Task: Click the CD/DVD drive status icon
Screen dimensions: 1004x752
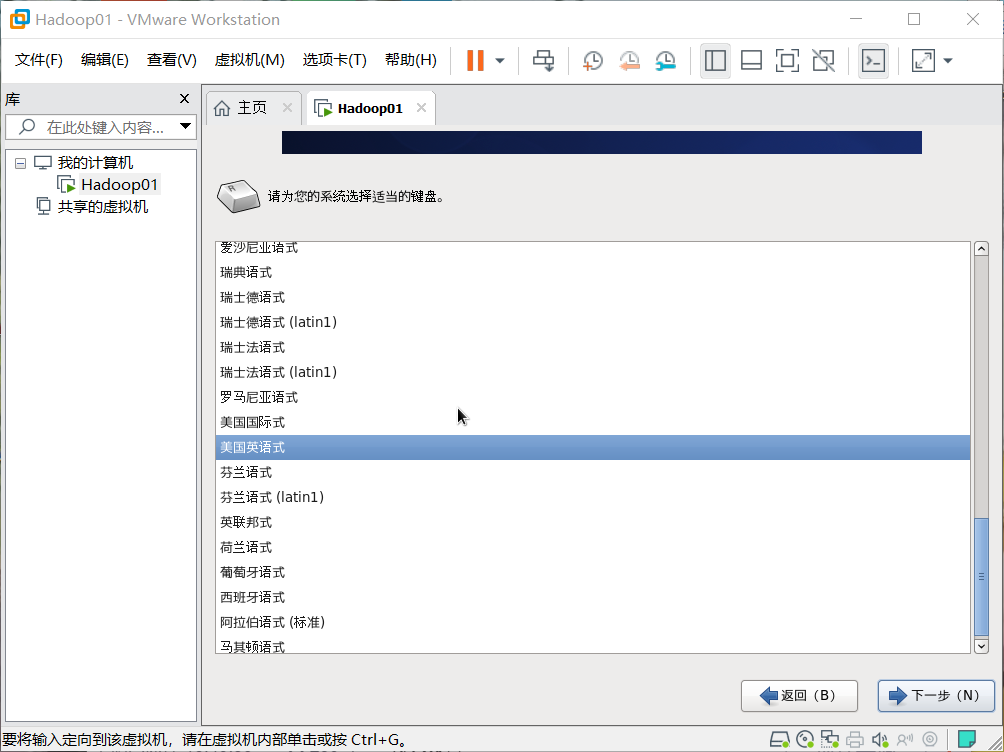Action: point(805,740)
